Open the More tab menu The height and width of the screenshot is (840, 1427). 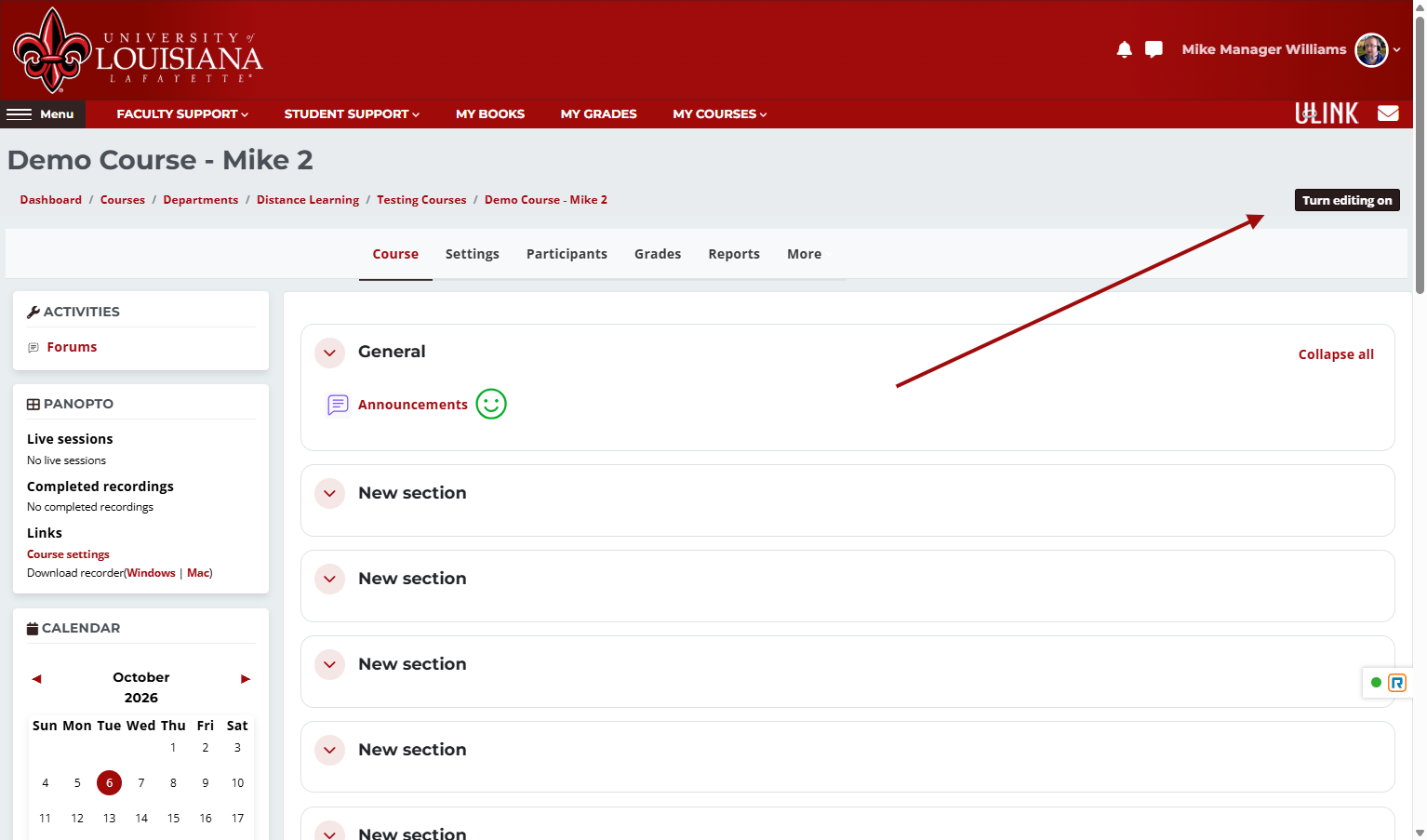pos(804,254)
